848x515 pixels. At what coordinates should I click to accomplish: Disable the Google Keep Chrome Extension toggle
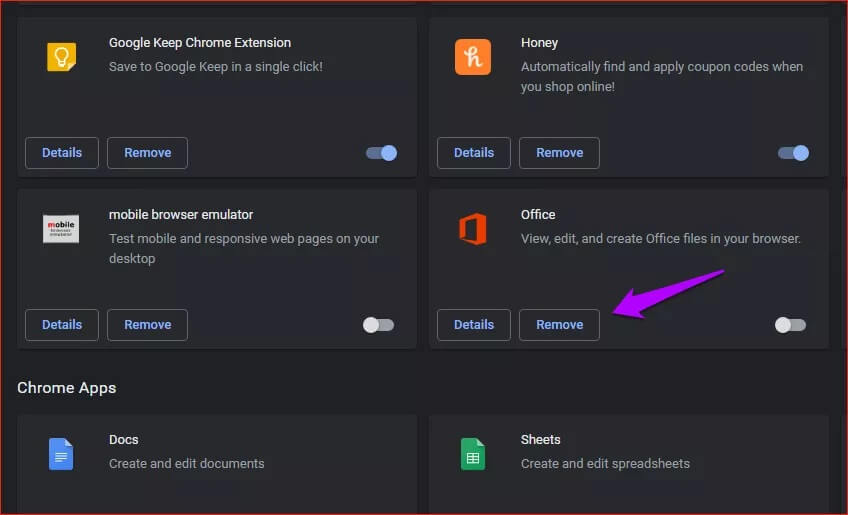[x=382, y=153]
